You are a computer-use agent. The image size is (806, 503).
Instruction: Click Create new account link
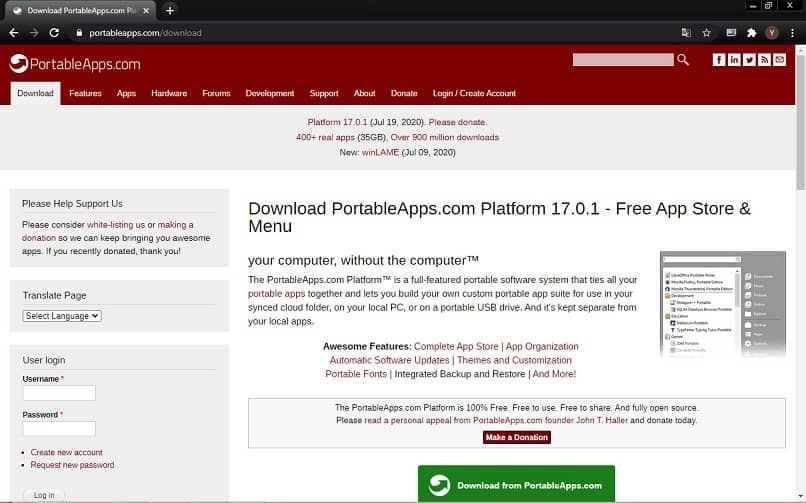66,453
